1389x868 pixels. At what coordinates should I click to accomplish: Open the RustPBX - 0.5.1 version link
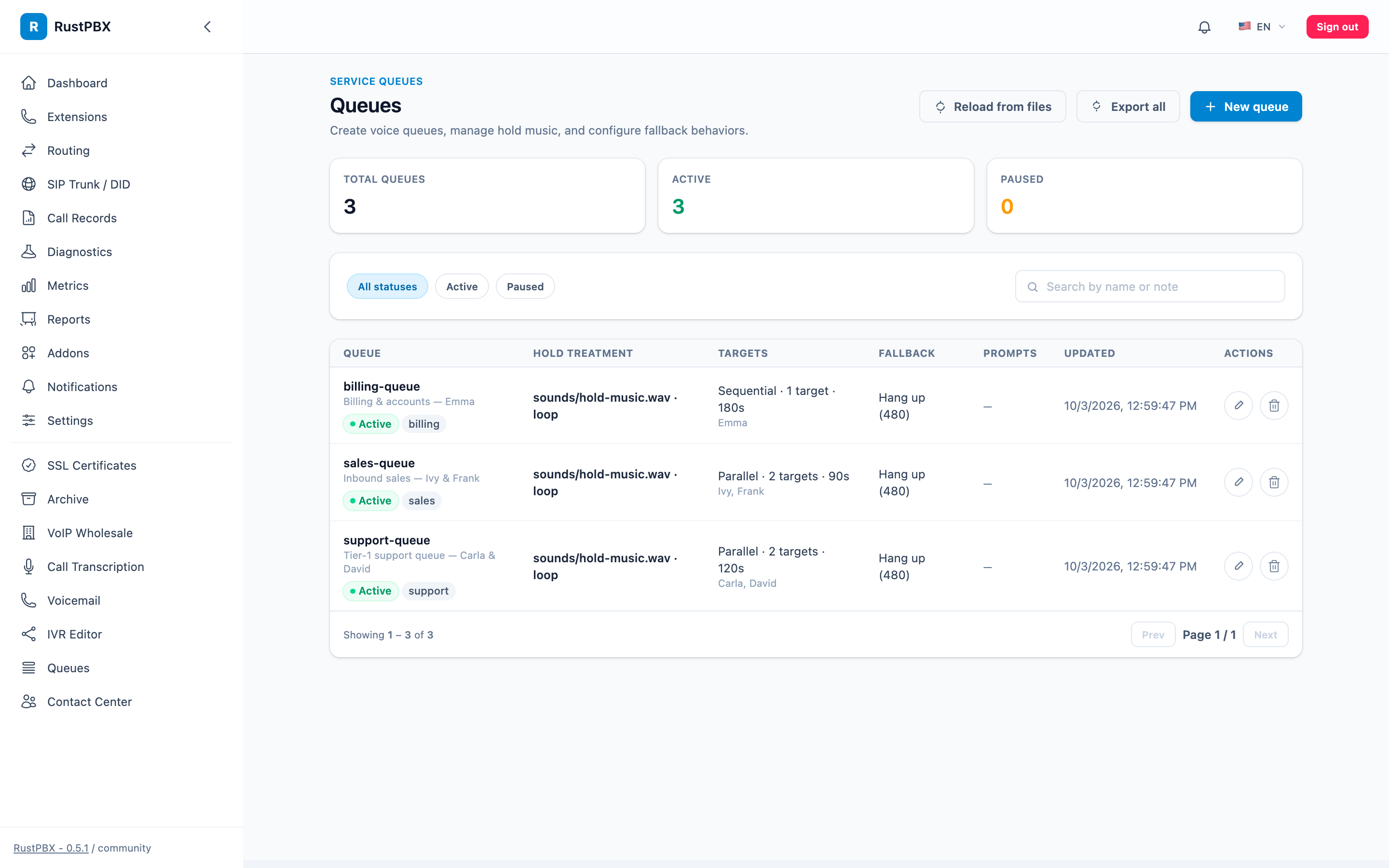pyautogui.click(x=51, y=848)
